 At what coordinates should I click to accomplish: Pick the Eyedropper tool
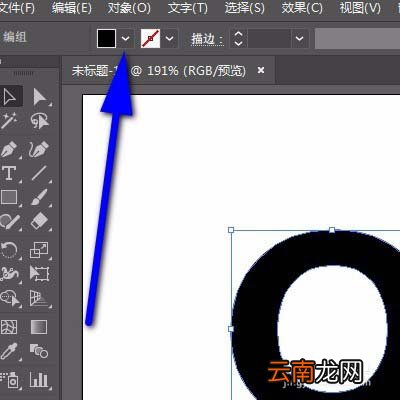pos(9,351)
